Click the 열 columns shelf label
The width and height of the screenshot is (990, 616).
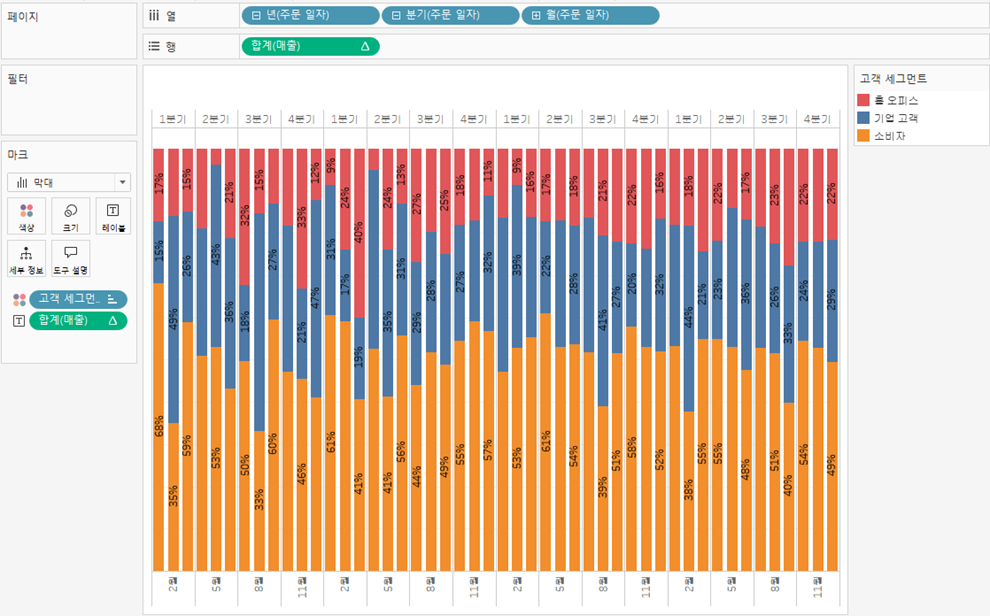click(171, 15)
